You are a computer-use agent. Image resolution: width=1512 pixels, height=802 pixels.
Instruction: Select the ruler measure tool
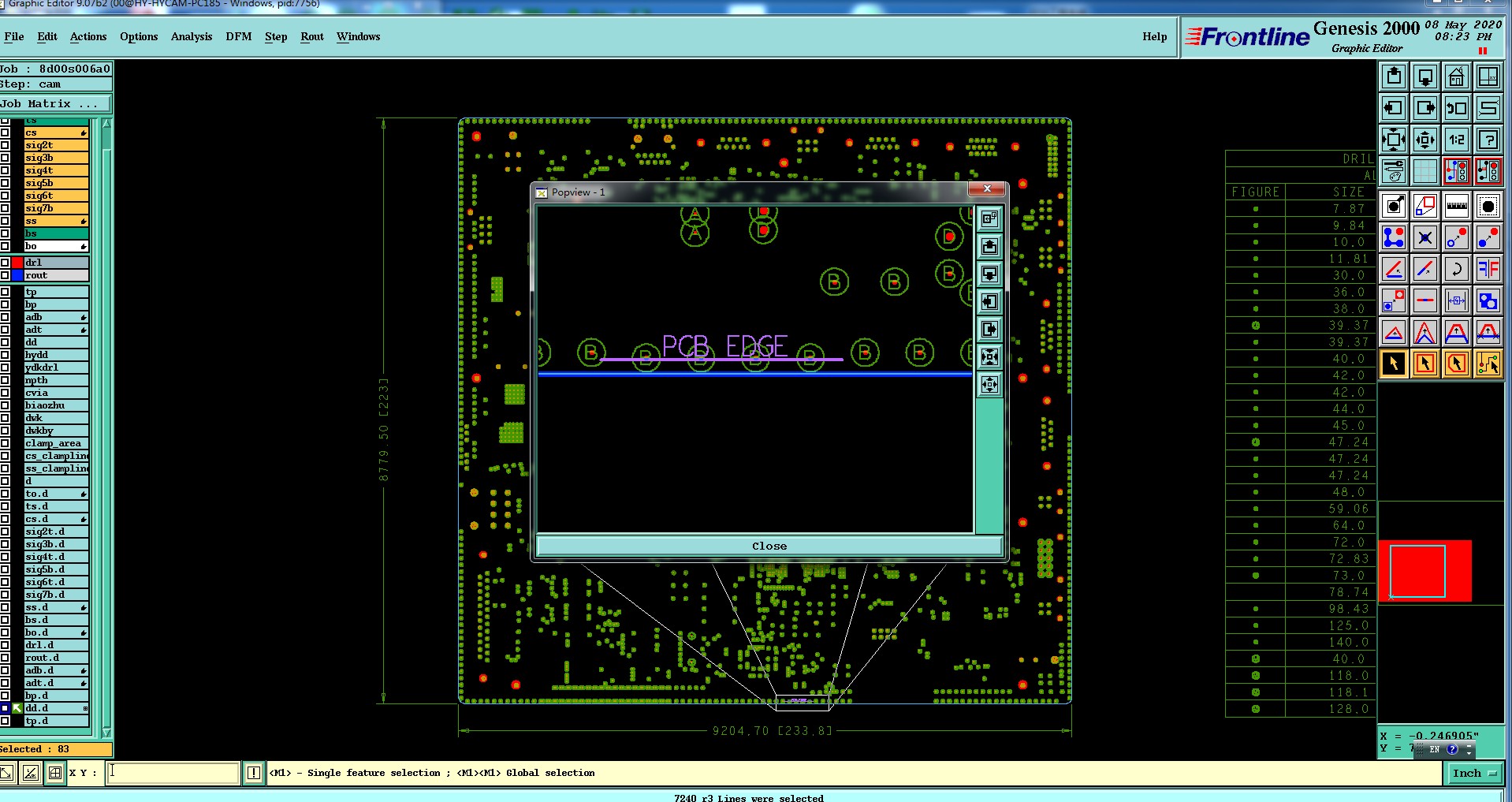tap(1457, 207)
